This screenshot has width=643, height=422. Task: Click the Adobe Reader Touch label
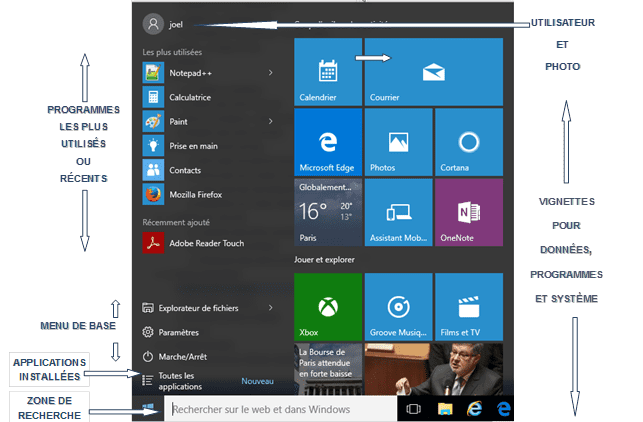click(207, 243)
